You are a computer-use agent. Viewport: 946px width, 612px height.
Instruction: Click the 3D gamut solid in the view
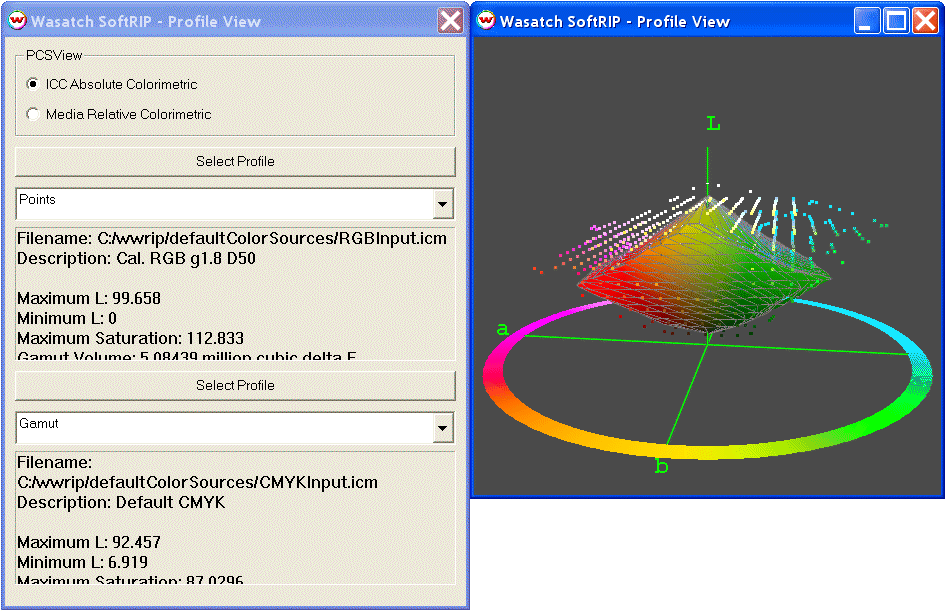(703, 266)
